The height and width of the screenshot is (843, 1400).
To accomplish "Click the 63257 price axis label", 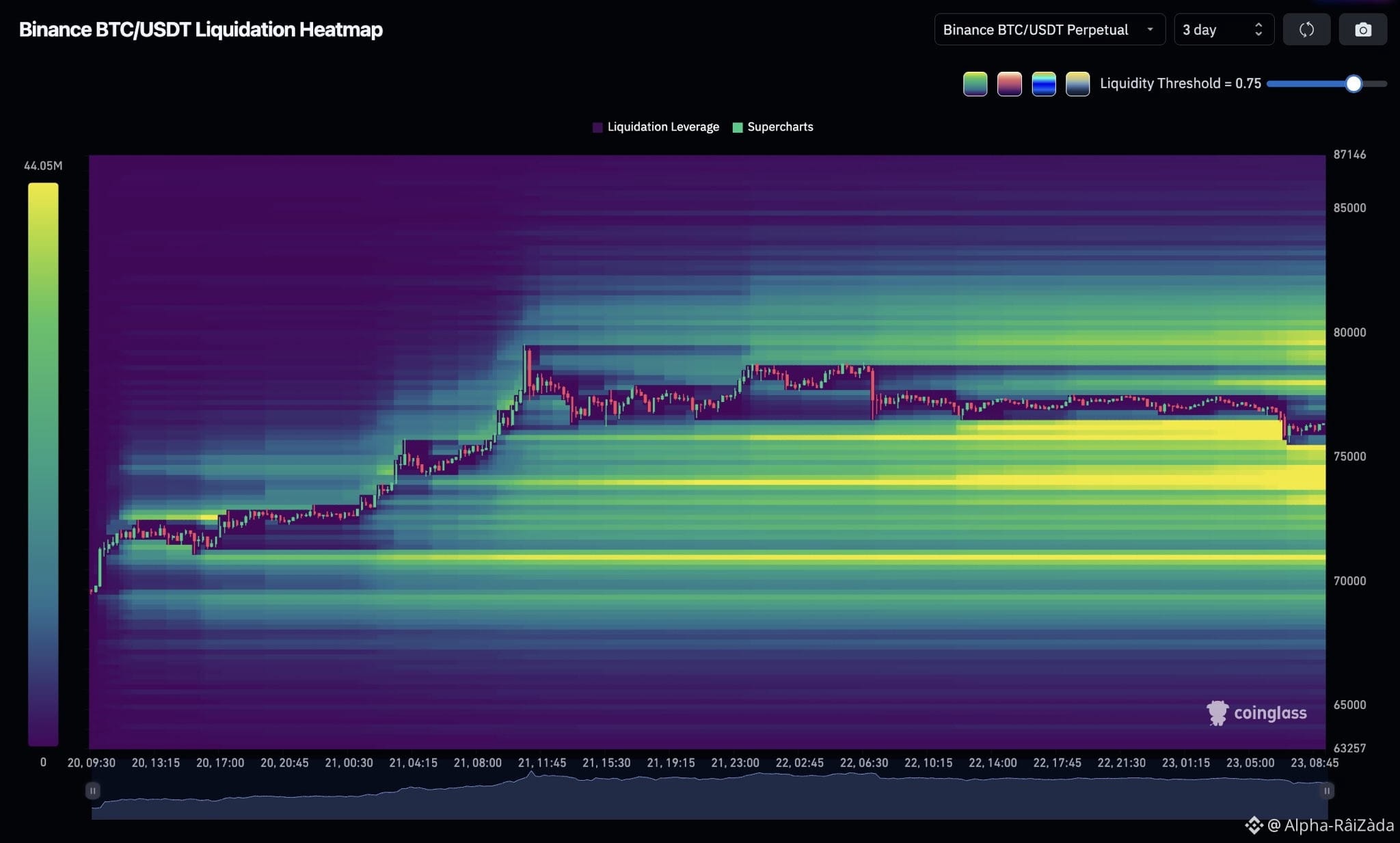I will click(1349, 748).
